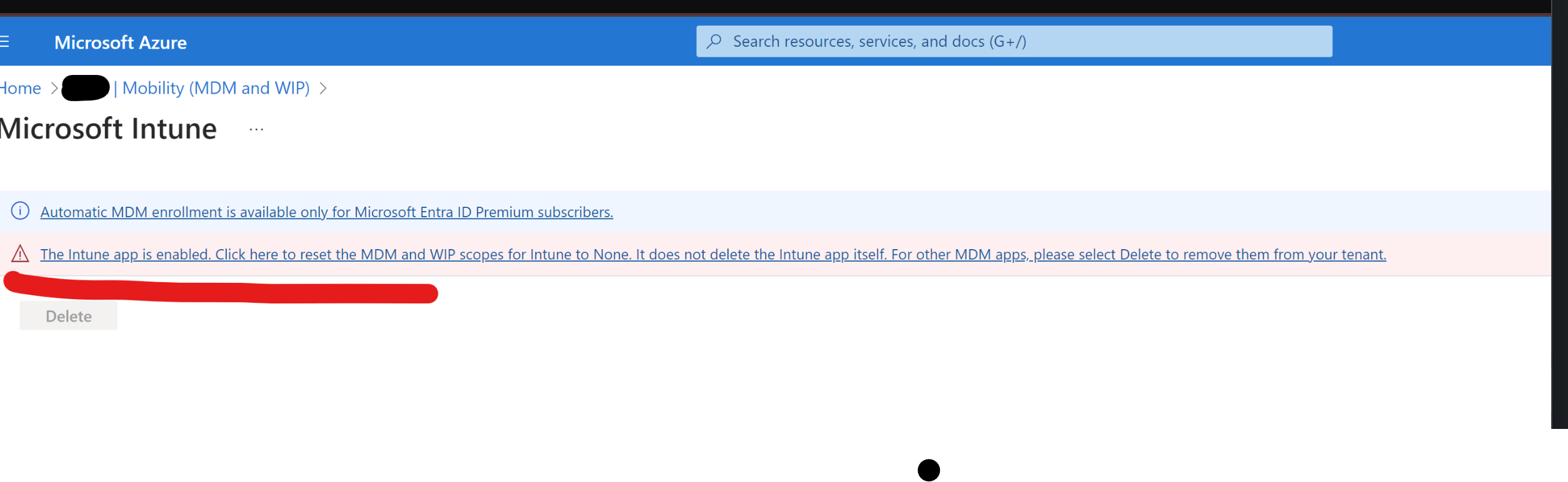Click the Intune app is enabled reset link

pyautogui.click(x=713, y=254)
